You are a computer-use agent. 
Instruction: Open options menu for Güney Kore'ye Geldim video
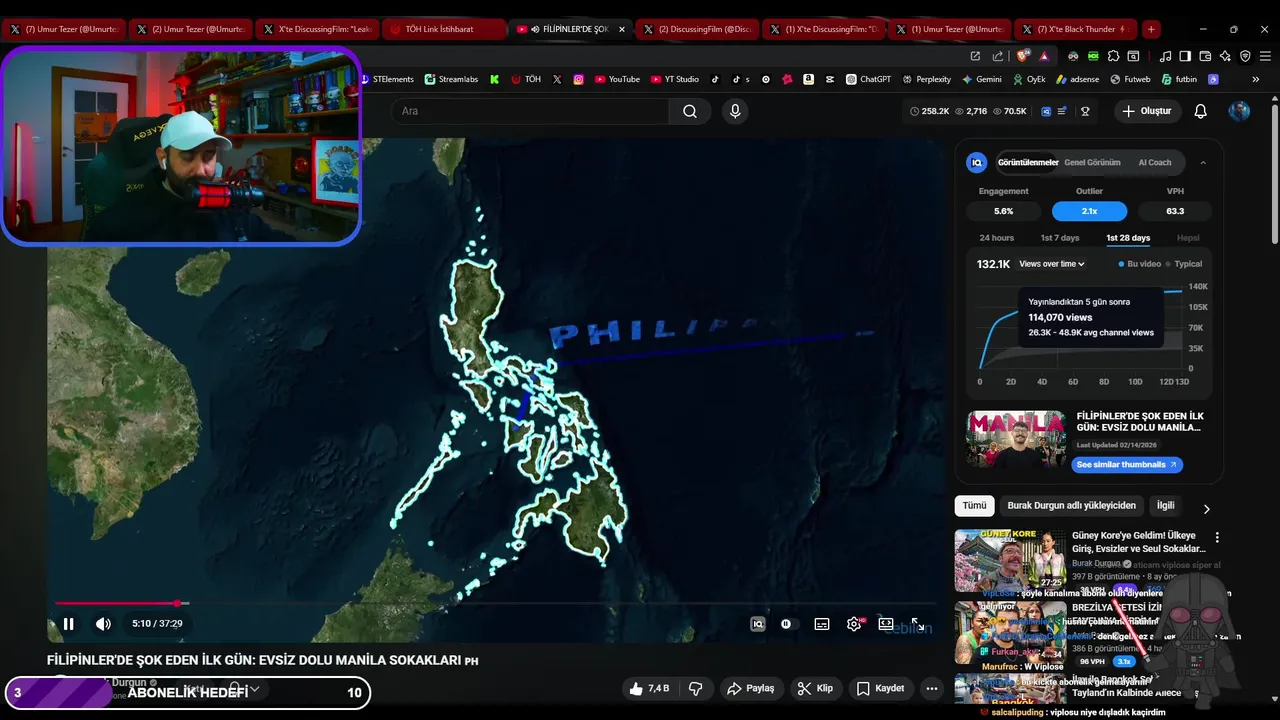1217,538
